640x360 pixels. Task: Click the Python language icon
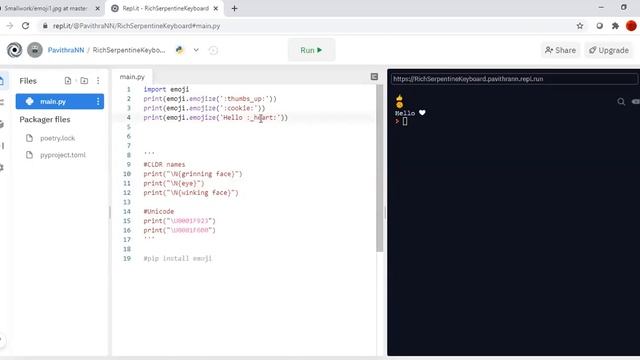180,50
